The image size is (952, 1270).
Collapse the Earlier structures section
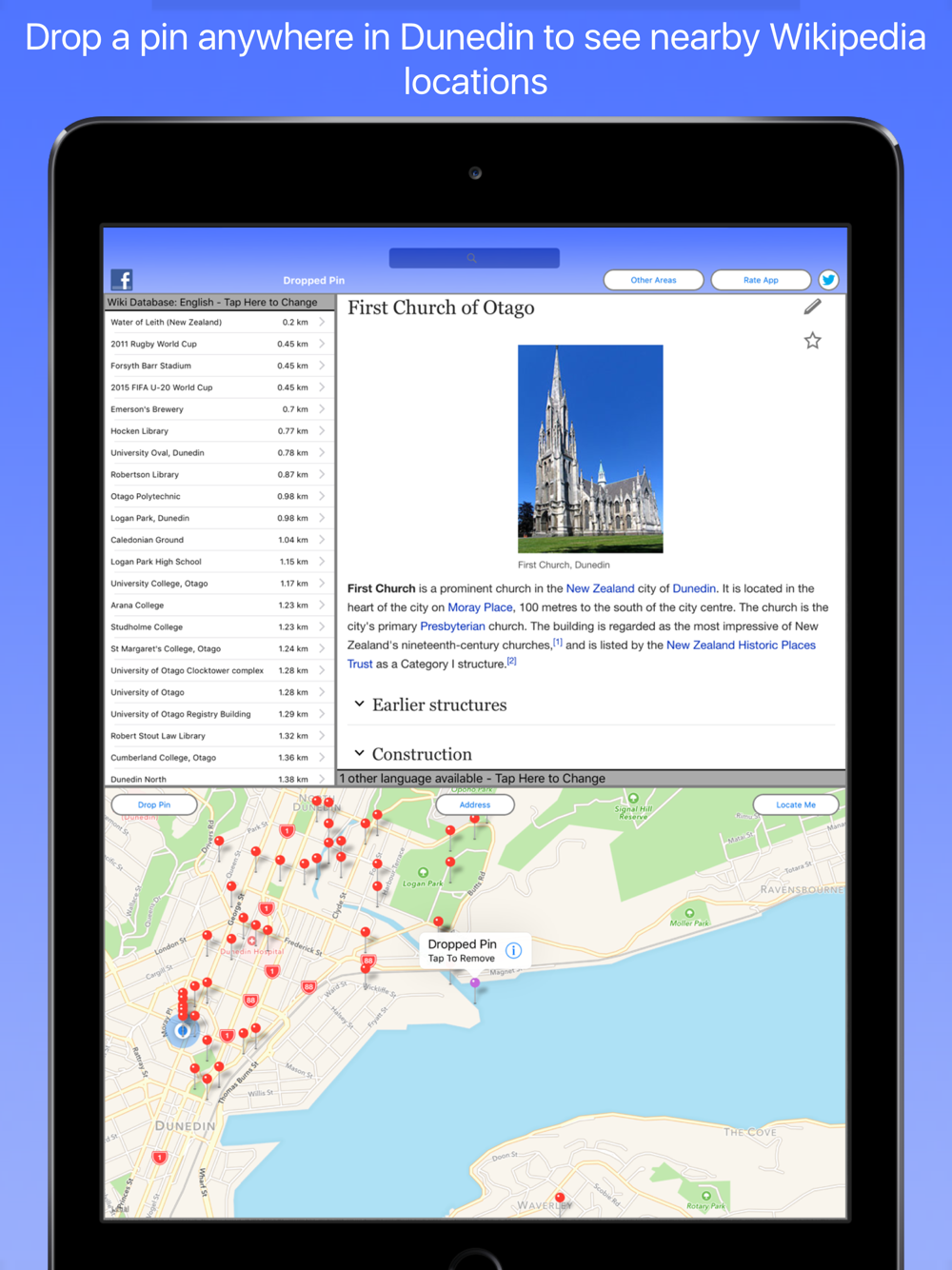[359, 704]
